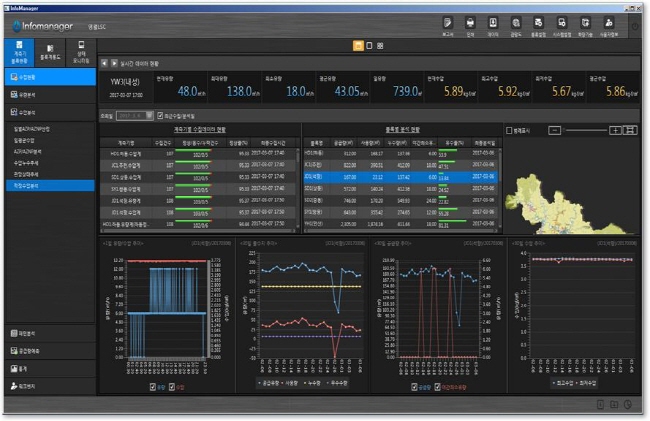Open the pipe network map globe icon
Viewport: 650px width, 421px height.
click(516, 22)
